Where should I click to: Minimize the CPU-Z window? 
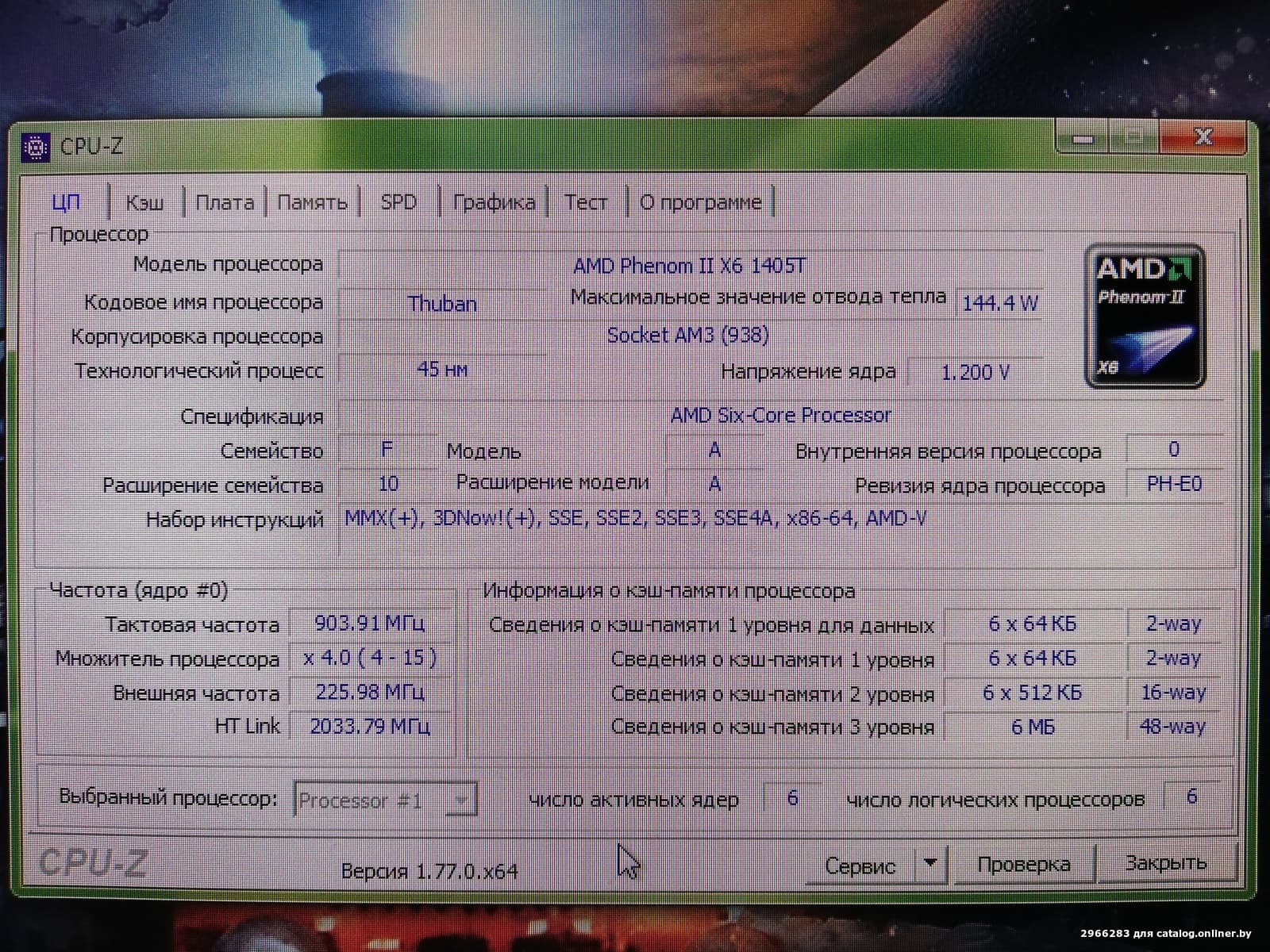(1083, 138)
